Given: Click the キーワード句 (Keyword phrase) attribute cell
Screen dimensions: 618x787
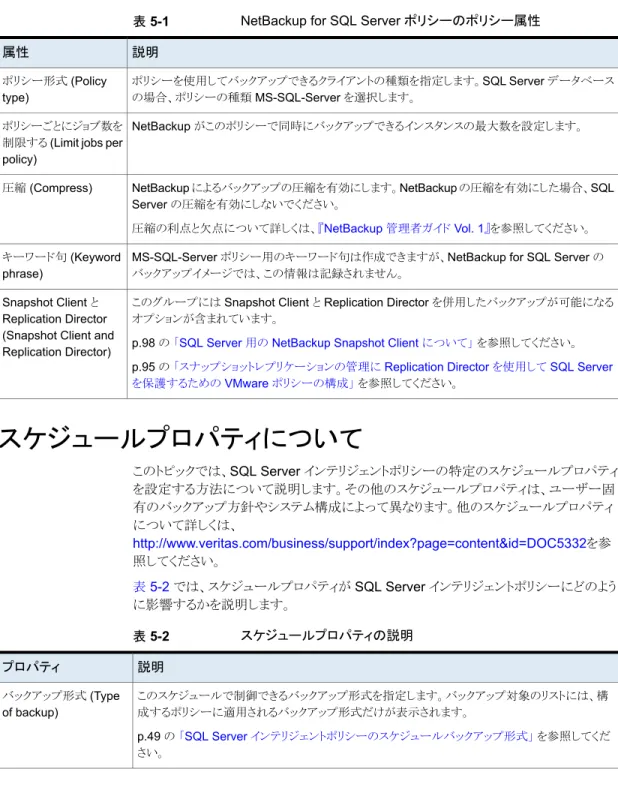Looking at the screenshot, I should click(x=63, y=267).
